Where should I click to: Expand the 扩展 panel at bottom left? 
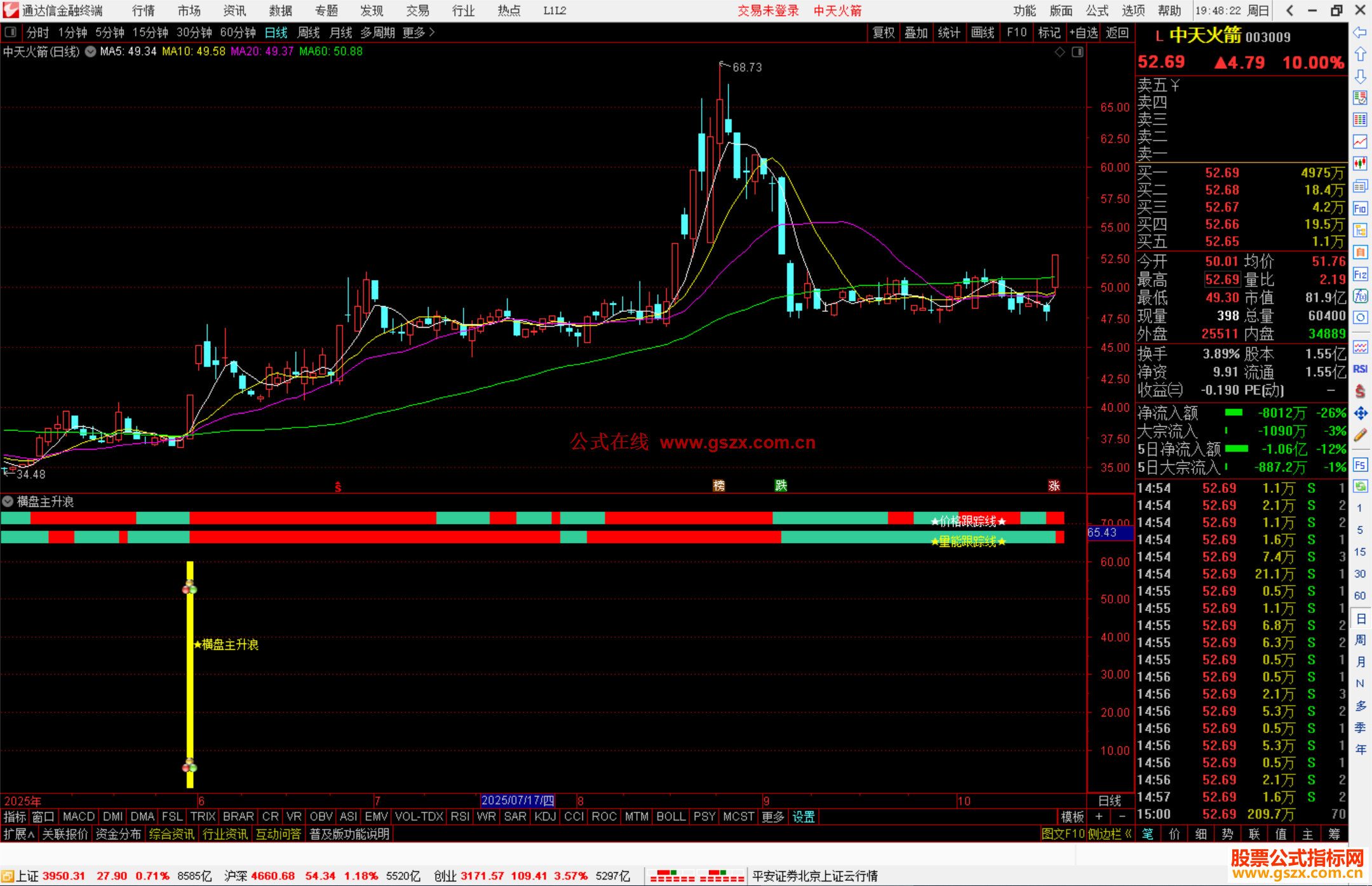pos(18,834)
